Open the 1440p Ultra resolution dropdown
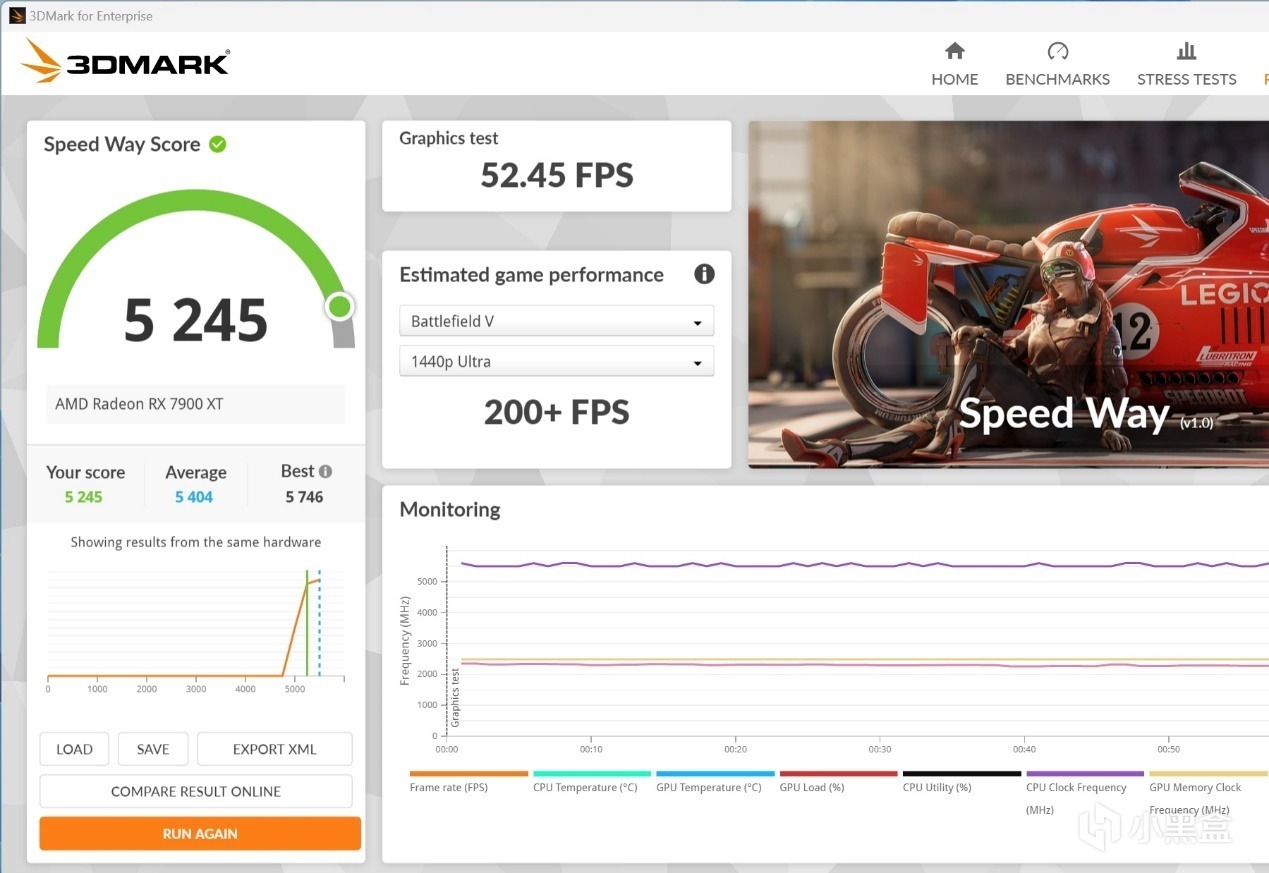This screenshot has width=1269, height=873. click(x=556, y=361)
